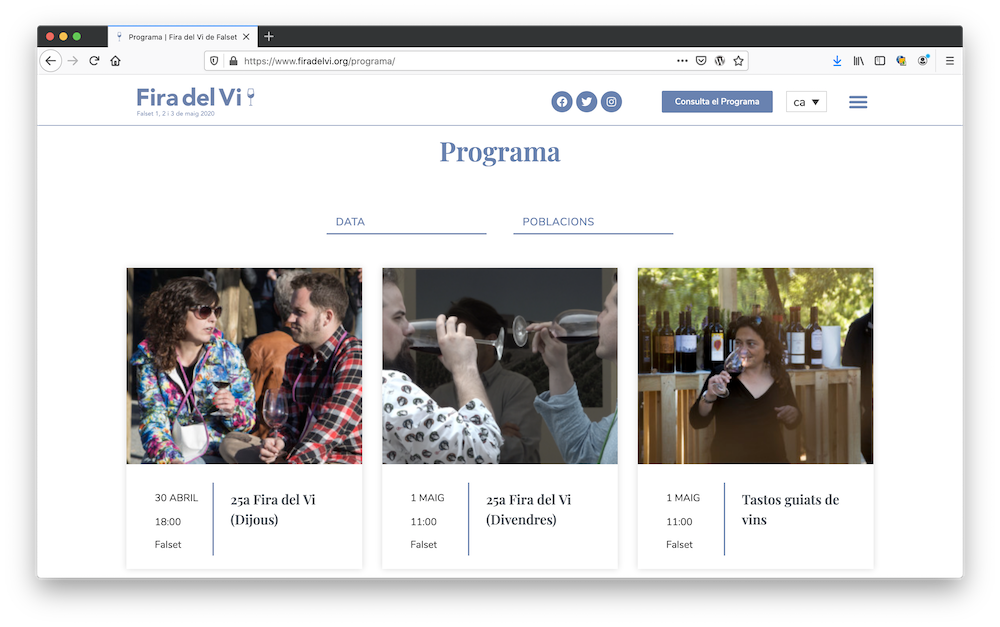Open the website hamburger menu

tap(858, 102)
